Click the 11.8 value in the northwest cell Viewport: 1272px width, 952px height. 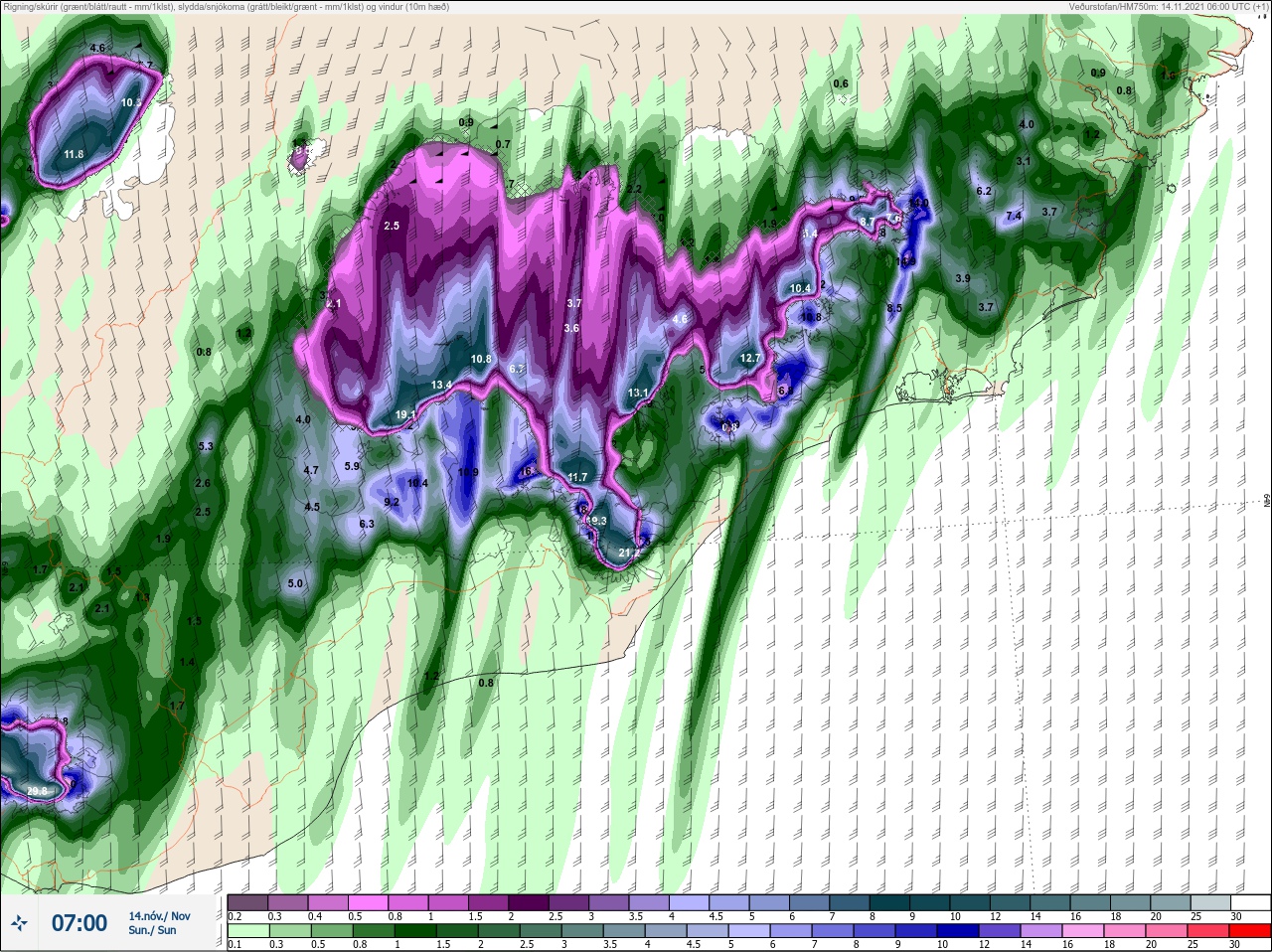(x=75, y=154)
